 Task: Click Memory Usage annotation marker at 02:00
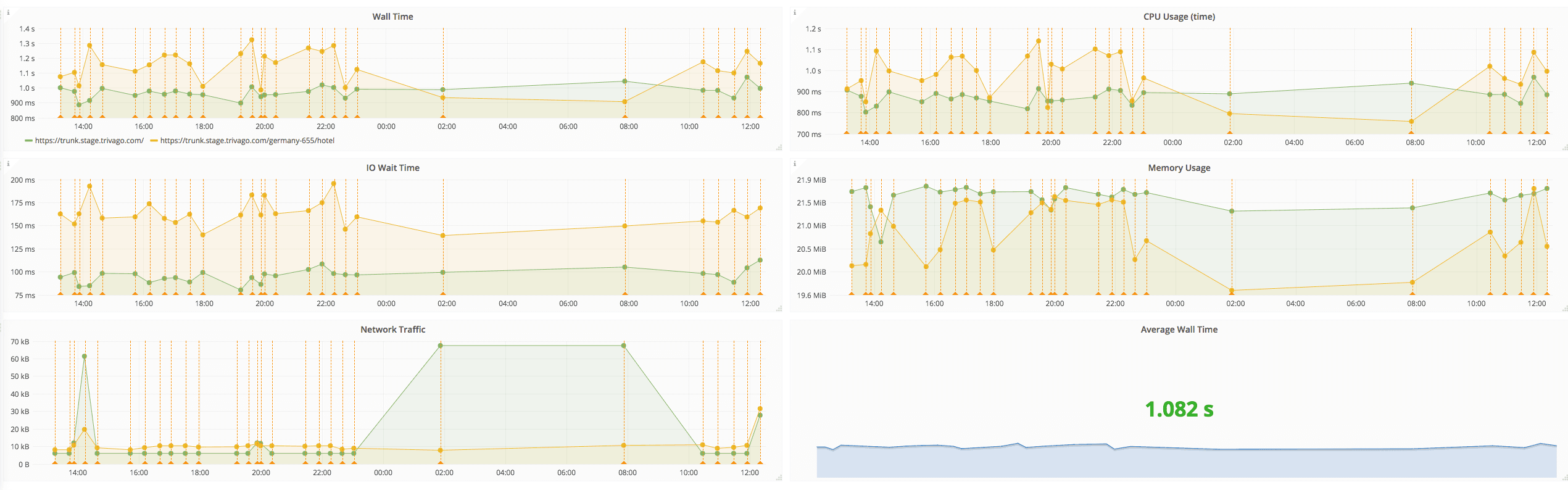point(1232,293)
